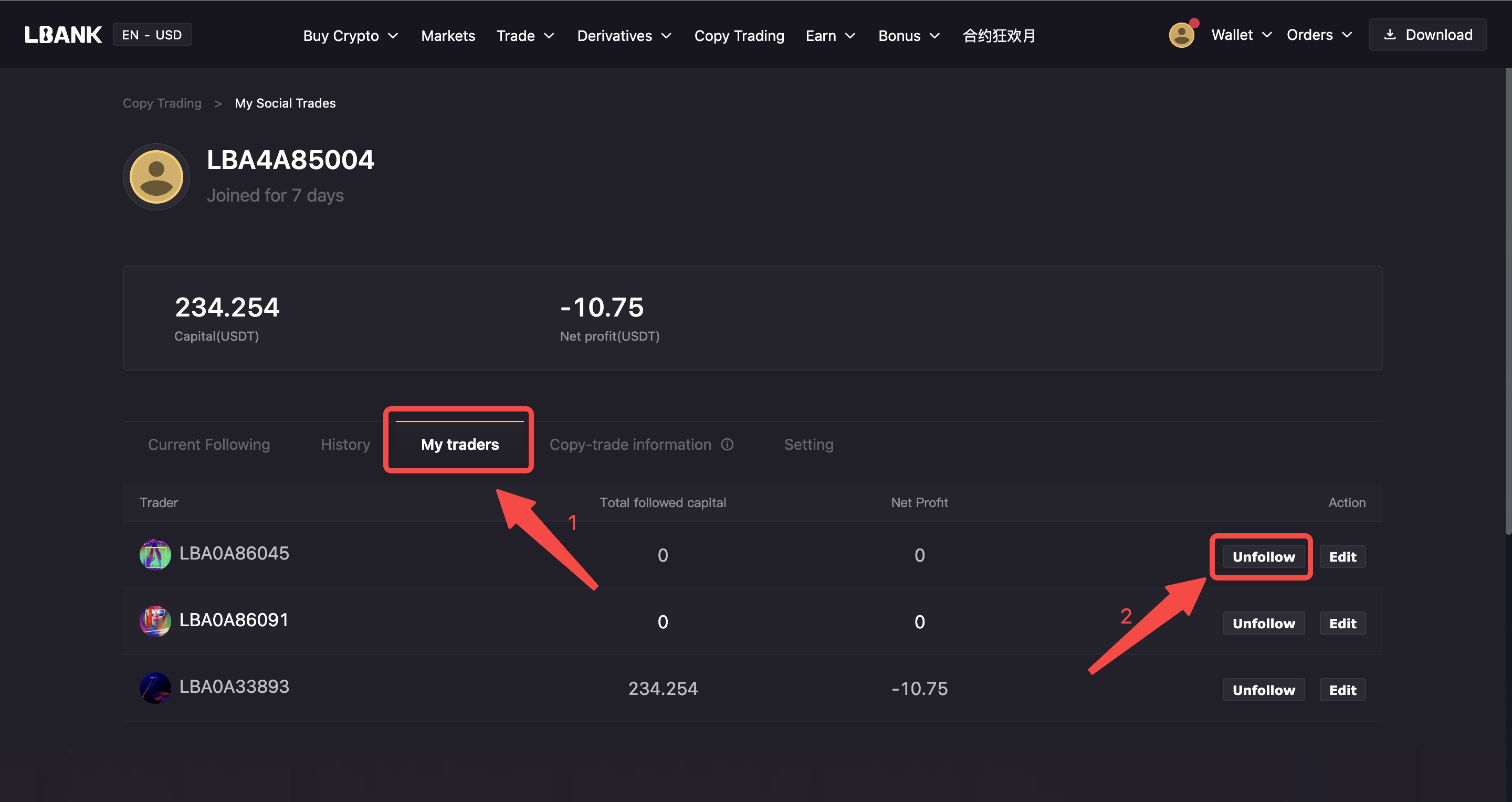Click the Trader column header

[159, 503]
